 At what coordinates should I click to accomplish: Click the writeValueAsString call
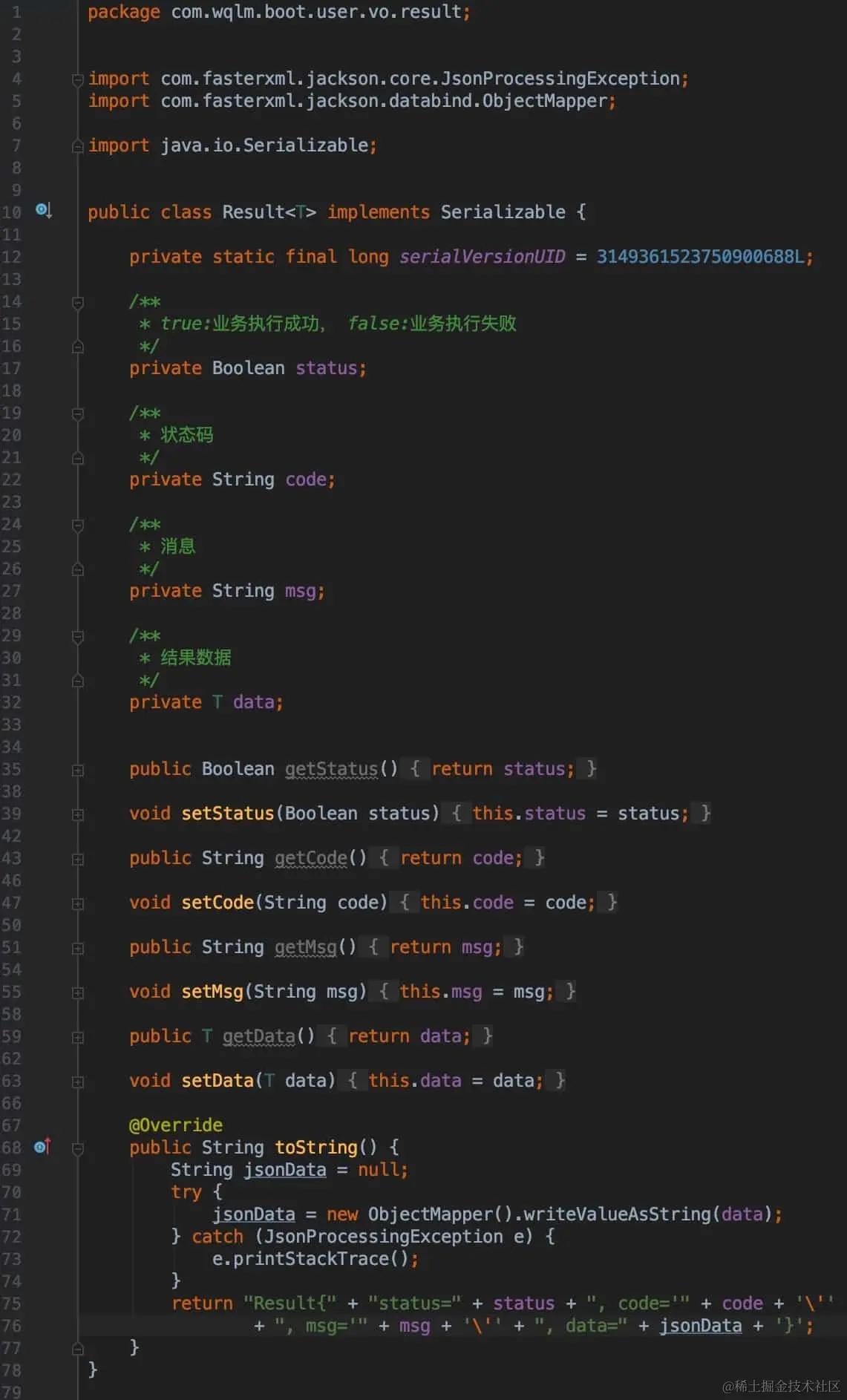(x=616, y=1214)
